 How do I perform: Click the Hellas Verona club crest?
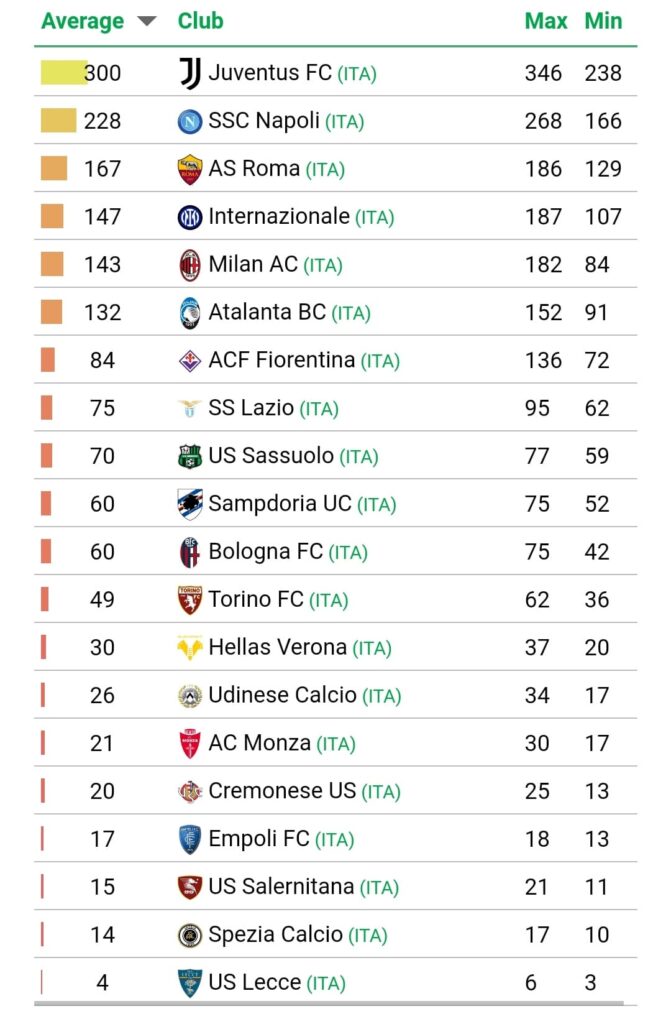(x=190, y=648)
